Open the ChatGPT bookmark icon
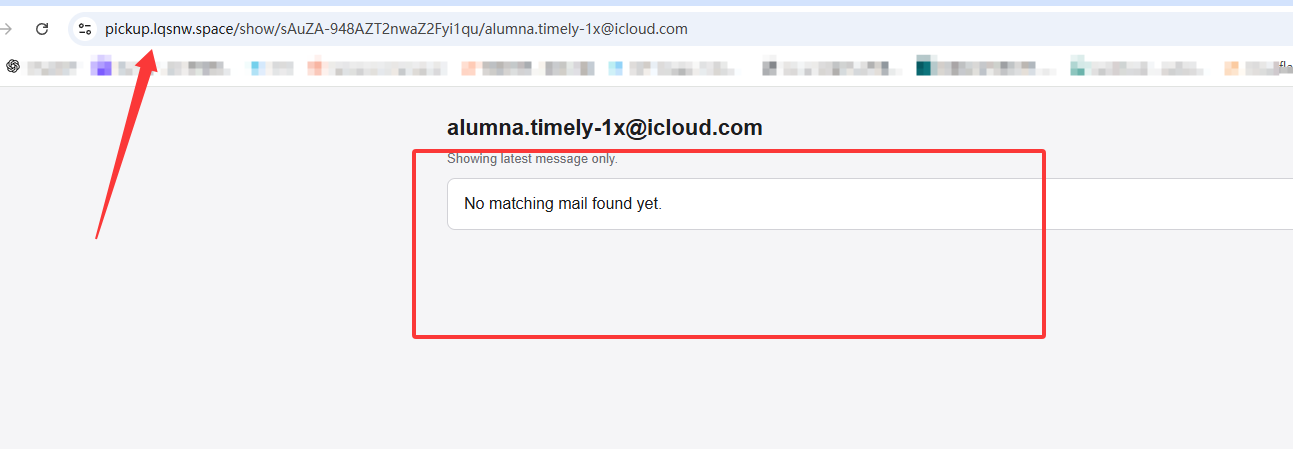This screenshot has height=449, width=1293. click(13, 67)
